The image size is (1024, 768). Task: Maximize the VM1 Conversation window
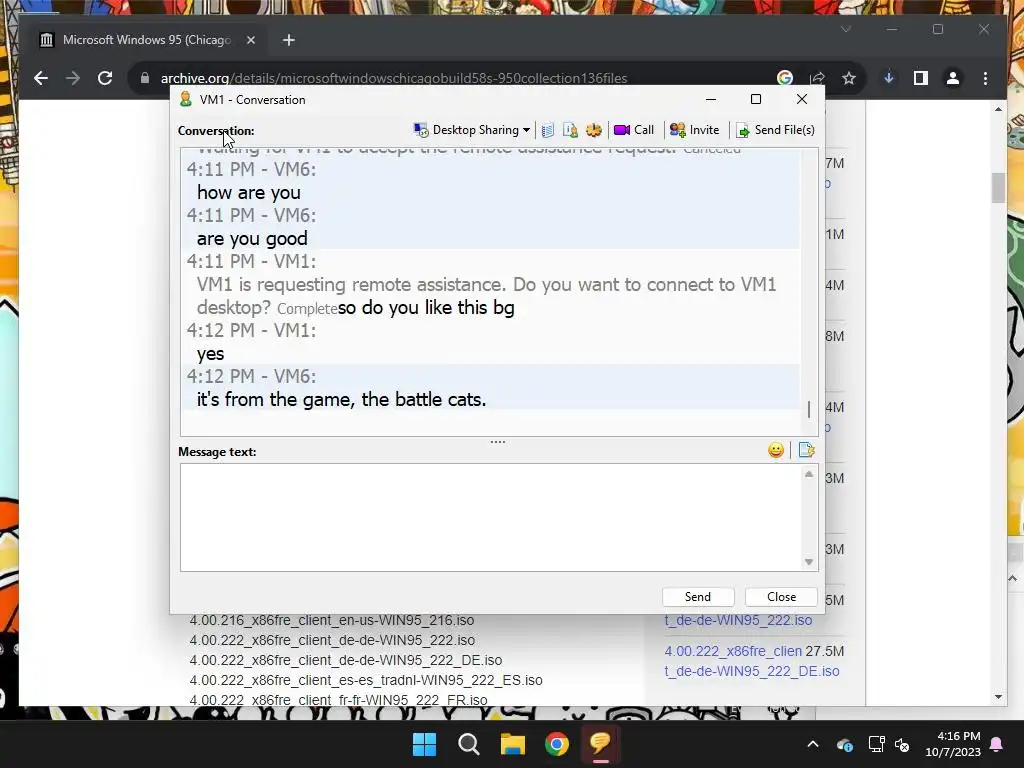[756, 99]
